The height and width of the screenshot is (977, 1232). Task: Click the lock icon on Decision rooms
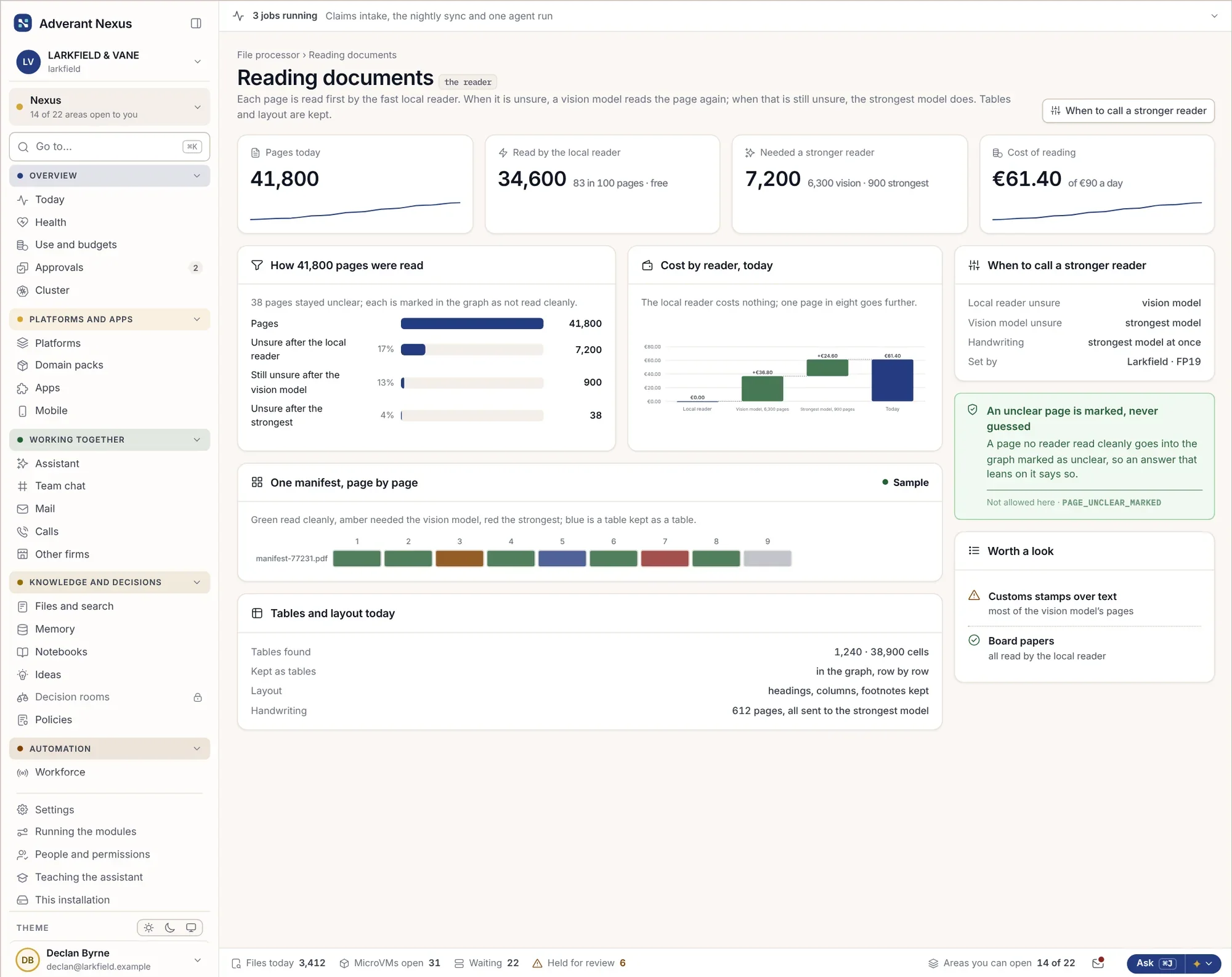click(x=198, y=697)
